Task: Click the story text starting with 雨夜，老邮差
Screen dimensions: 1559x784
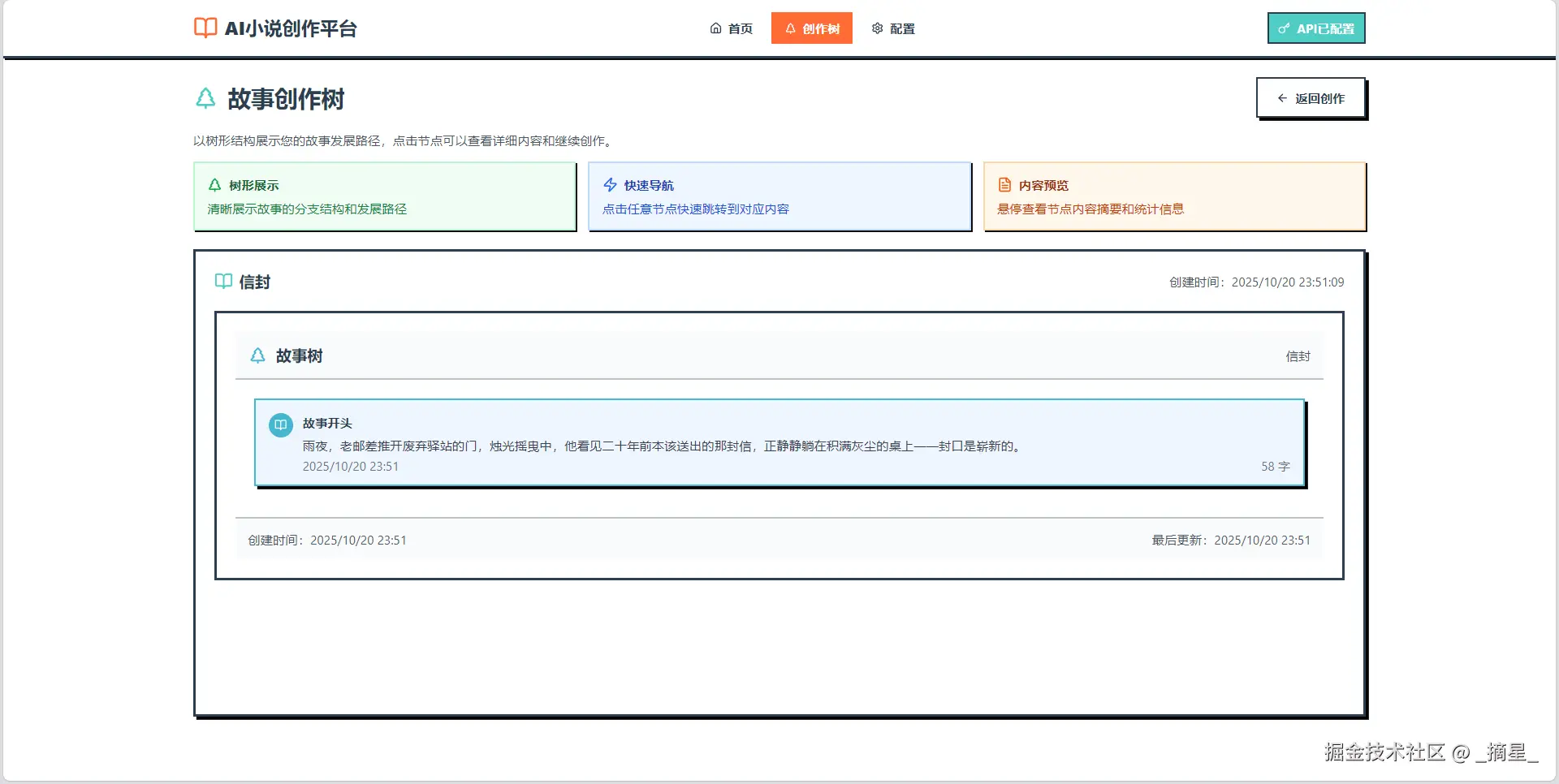Action: pyautogui.click(x=663, y=446)
